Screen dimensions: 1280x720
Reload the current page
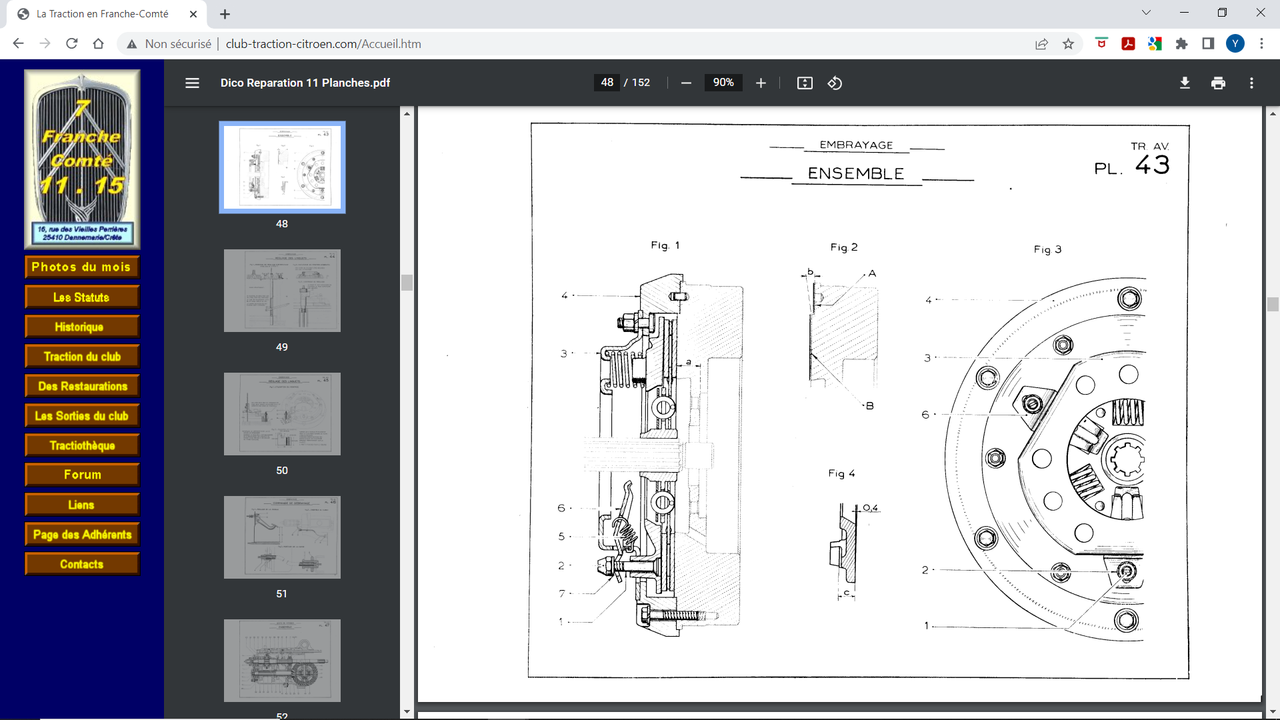[71, 44]
